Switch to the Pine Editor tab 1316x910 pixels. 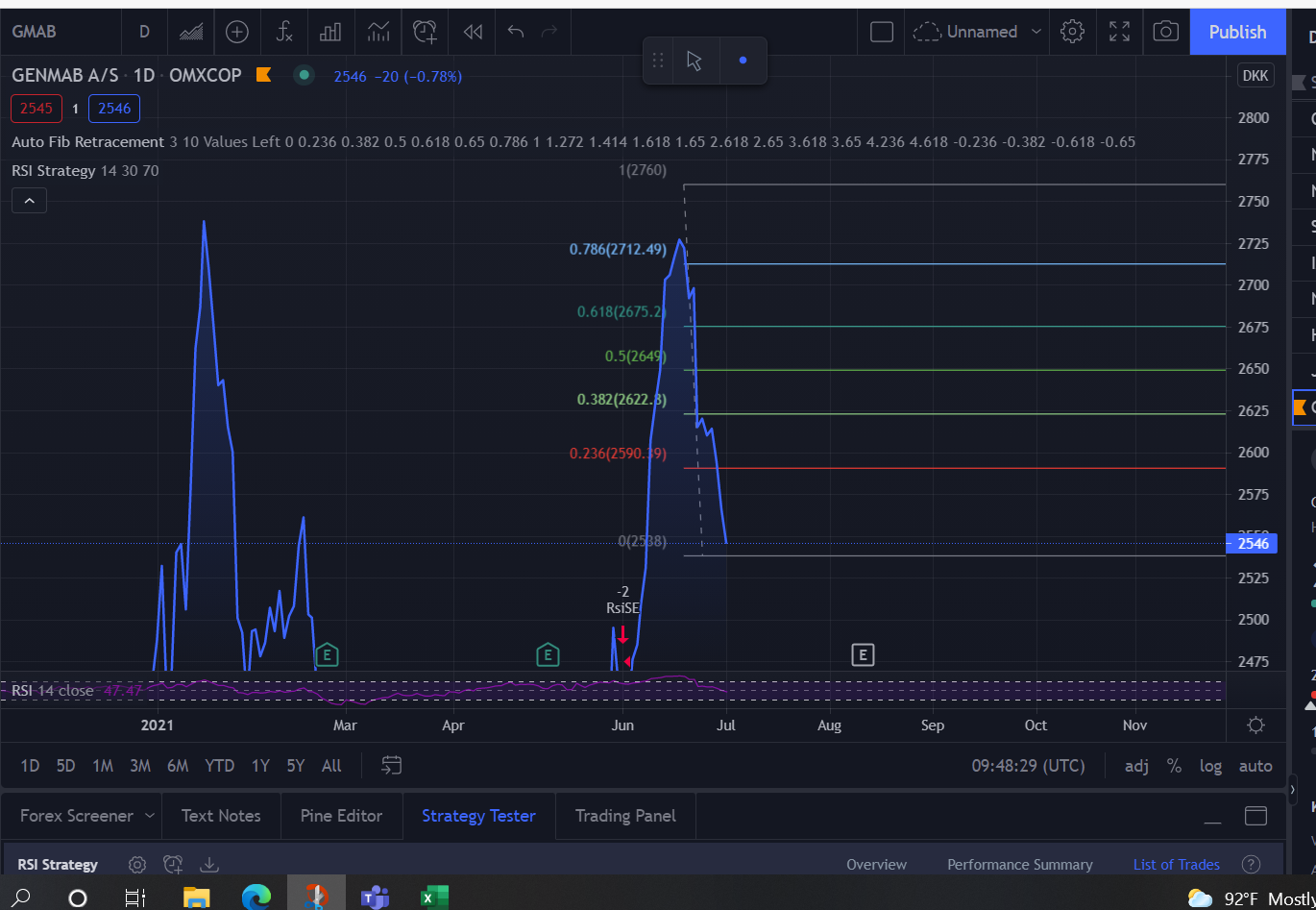pyautogui.click(x=341, y=816)
